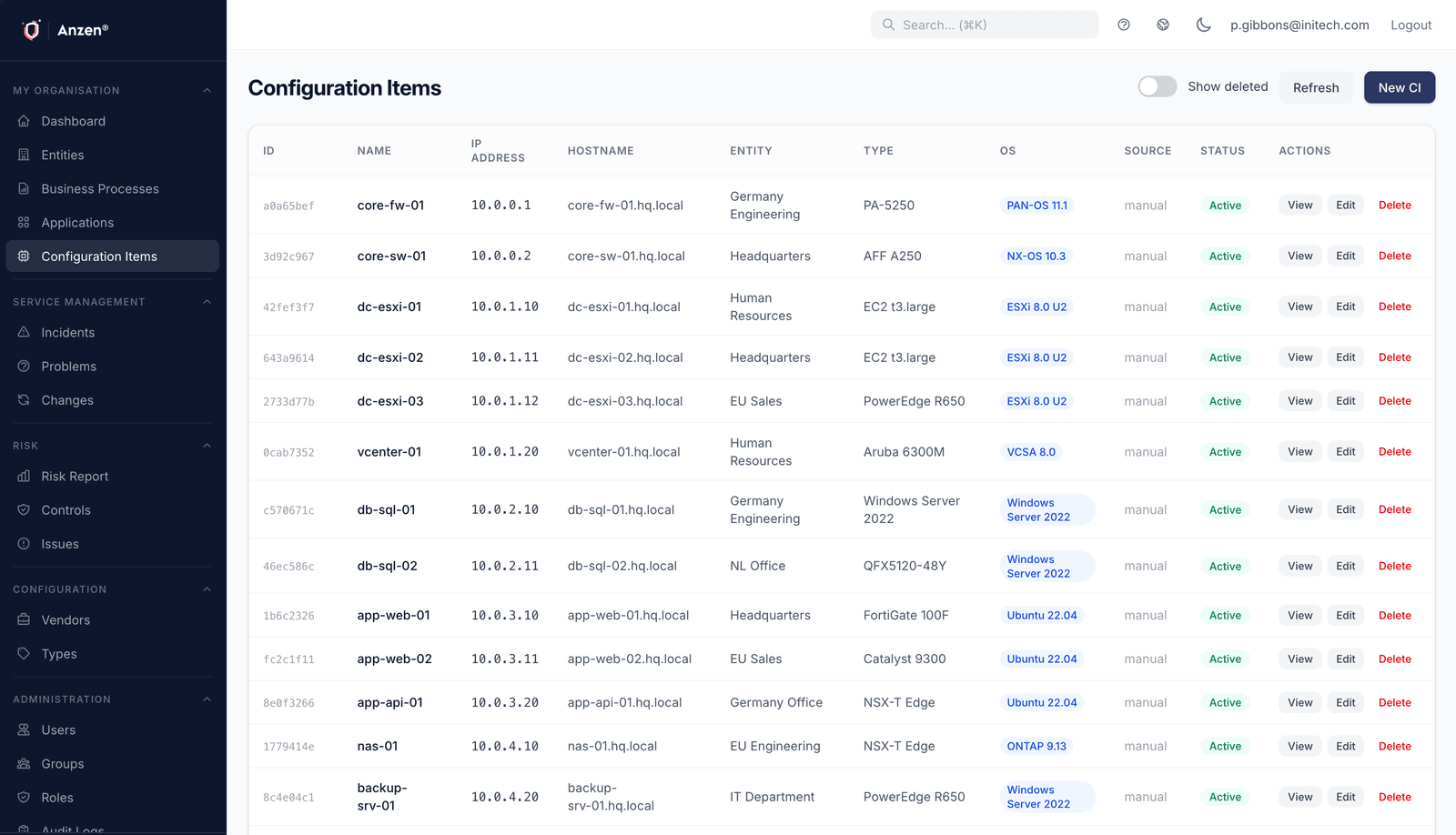This screenshot has width=1456, height=835.
Task: Open Users via the people icon
Action: point(24,729)
